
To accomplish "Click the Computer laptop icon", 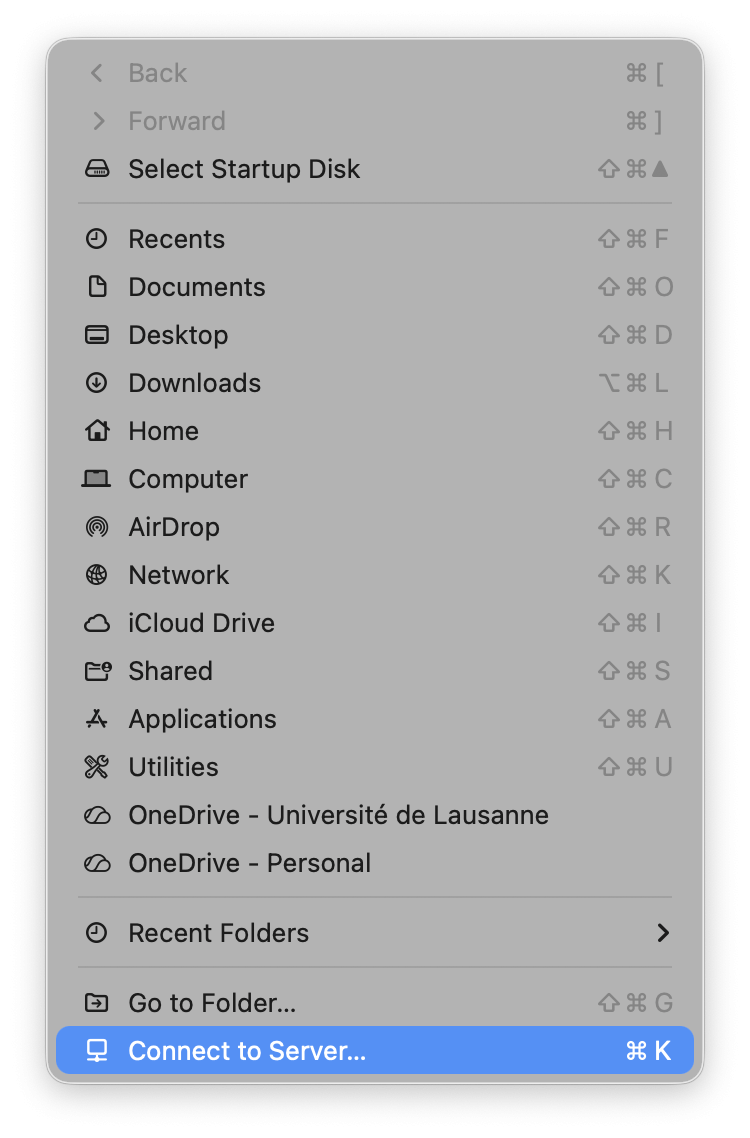I will coord(97,479).
